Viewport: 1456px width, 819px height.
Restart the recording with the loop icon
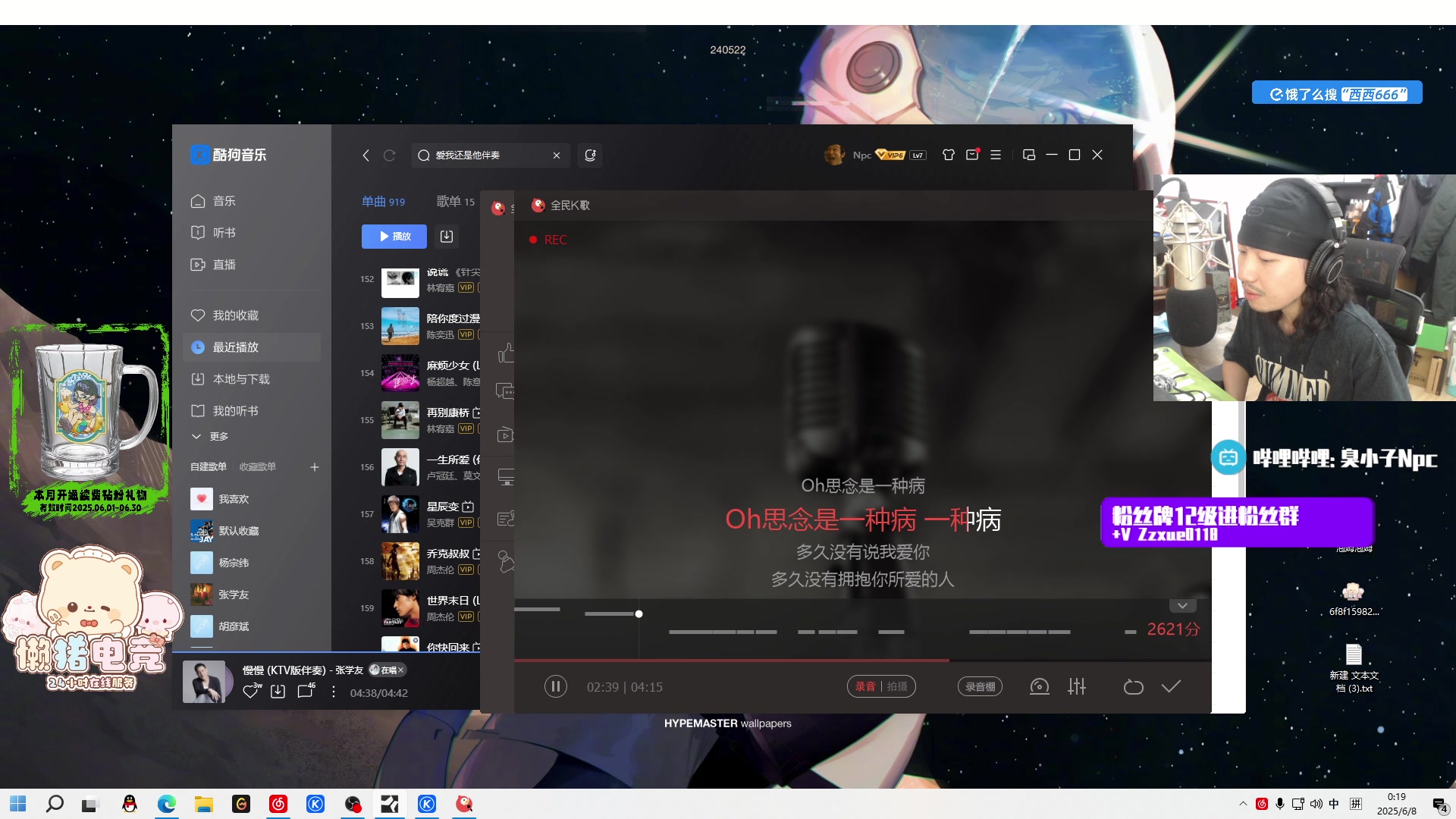point(1133,687)
